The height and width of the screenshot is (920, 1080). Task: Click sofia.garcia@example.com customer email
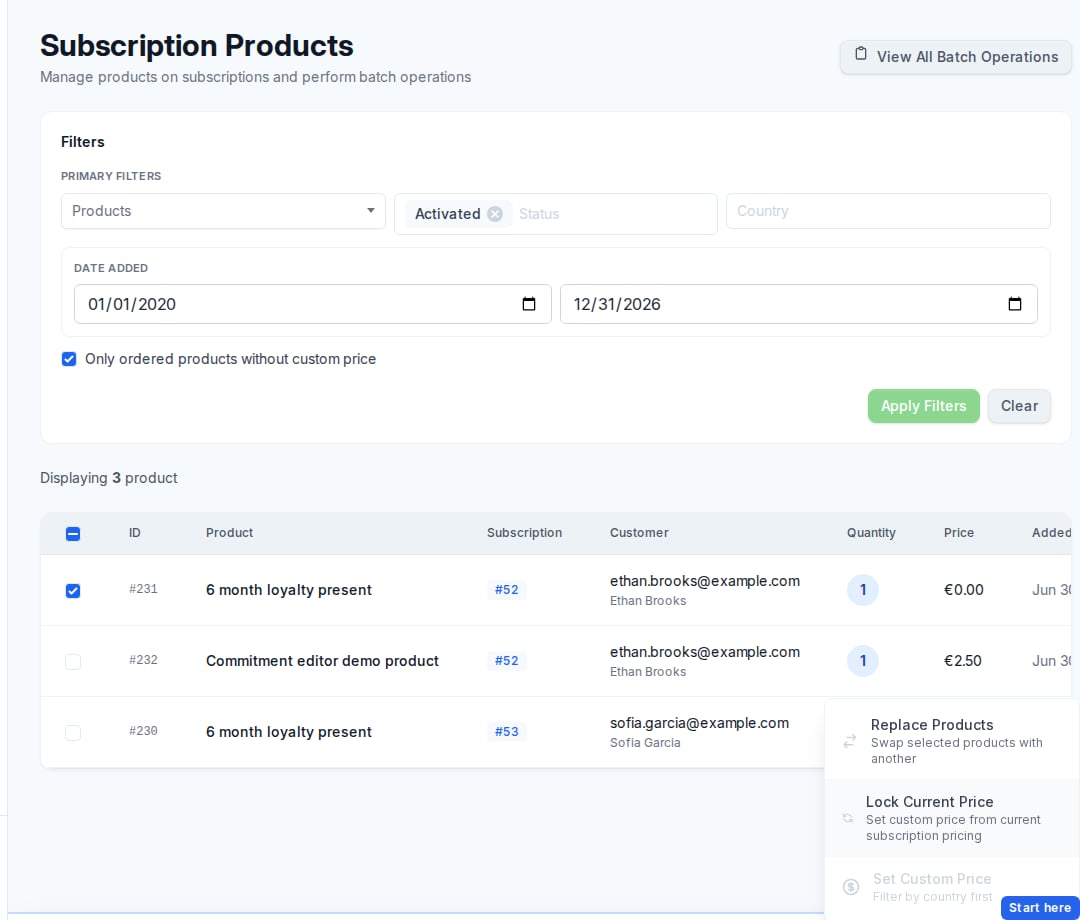699,723
